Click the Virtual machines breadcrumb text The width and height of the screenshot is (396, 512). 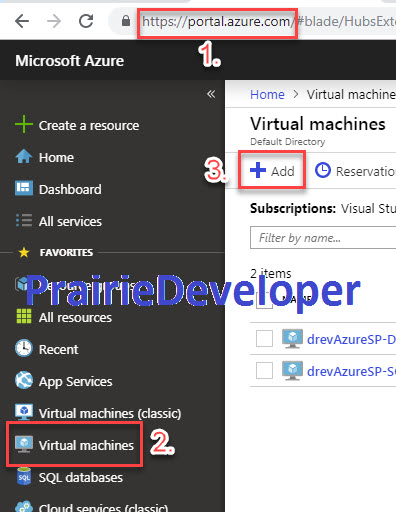[x=351, y=94]
